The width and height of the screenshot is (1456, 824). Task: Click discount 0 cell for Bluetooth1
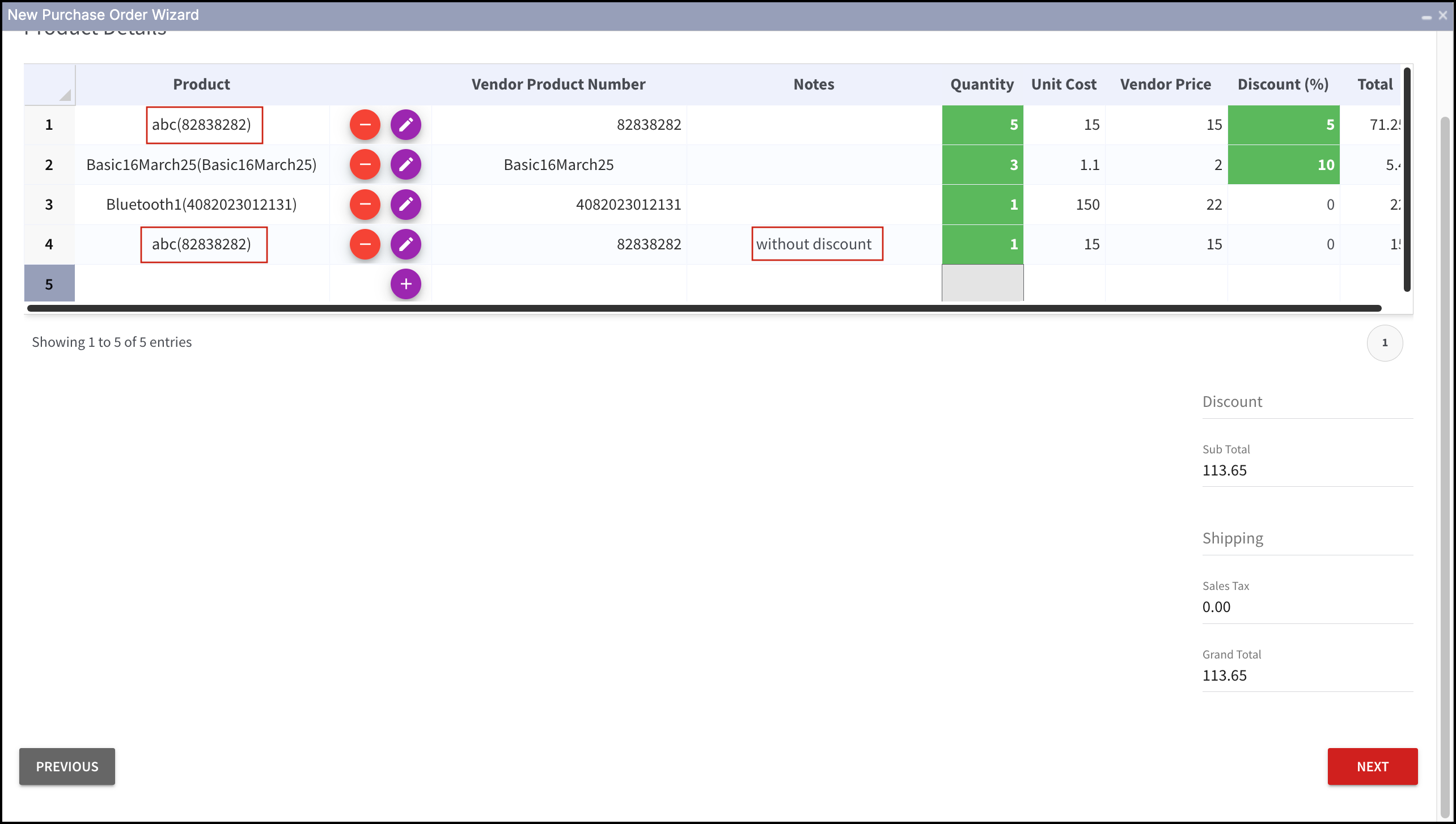pos(1284,205)
